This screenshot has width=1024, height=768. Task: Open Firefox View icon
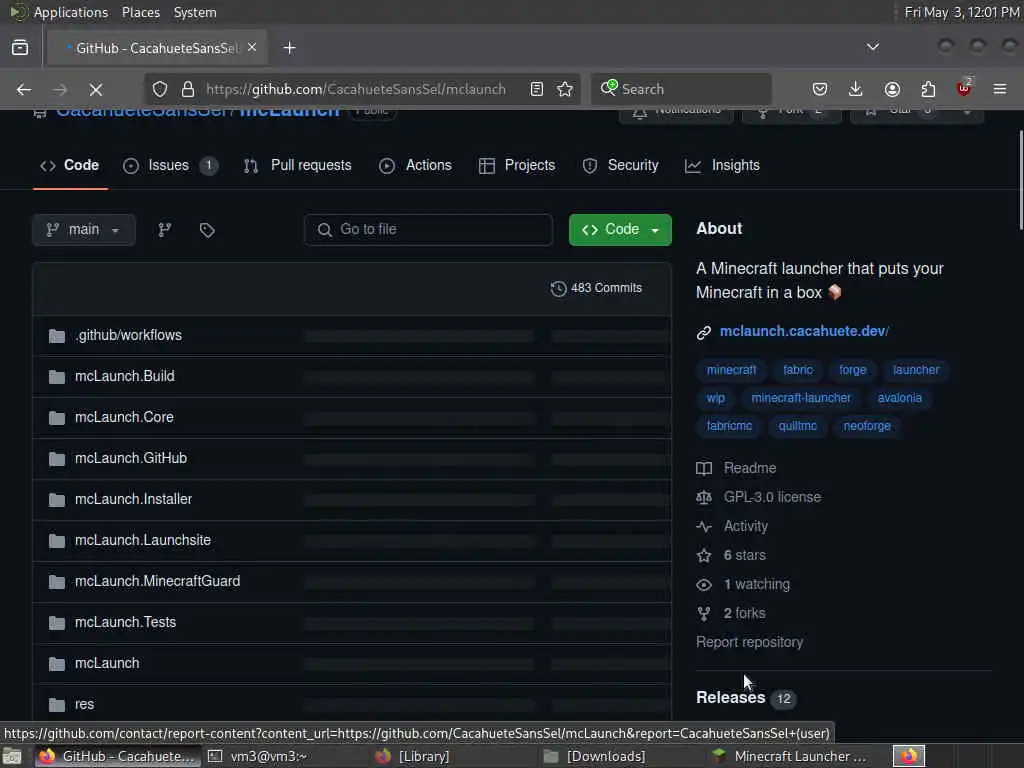[20, 48]
